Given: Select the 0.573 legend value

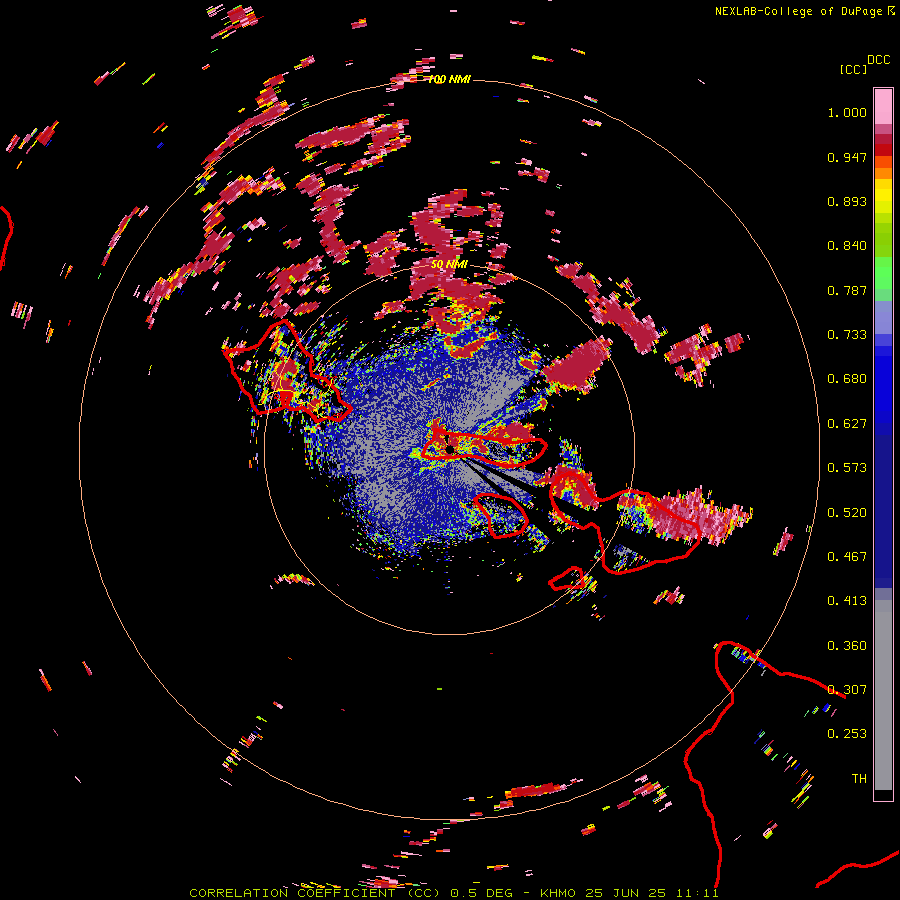Looking at the screenshot, I should point(847,468).
